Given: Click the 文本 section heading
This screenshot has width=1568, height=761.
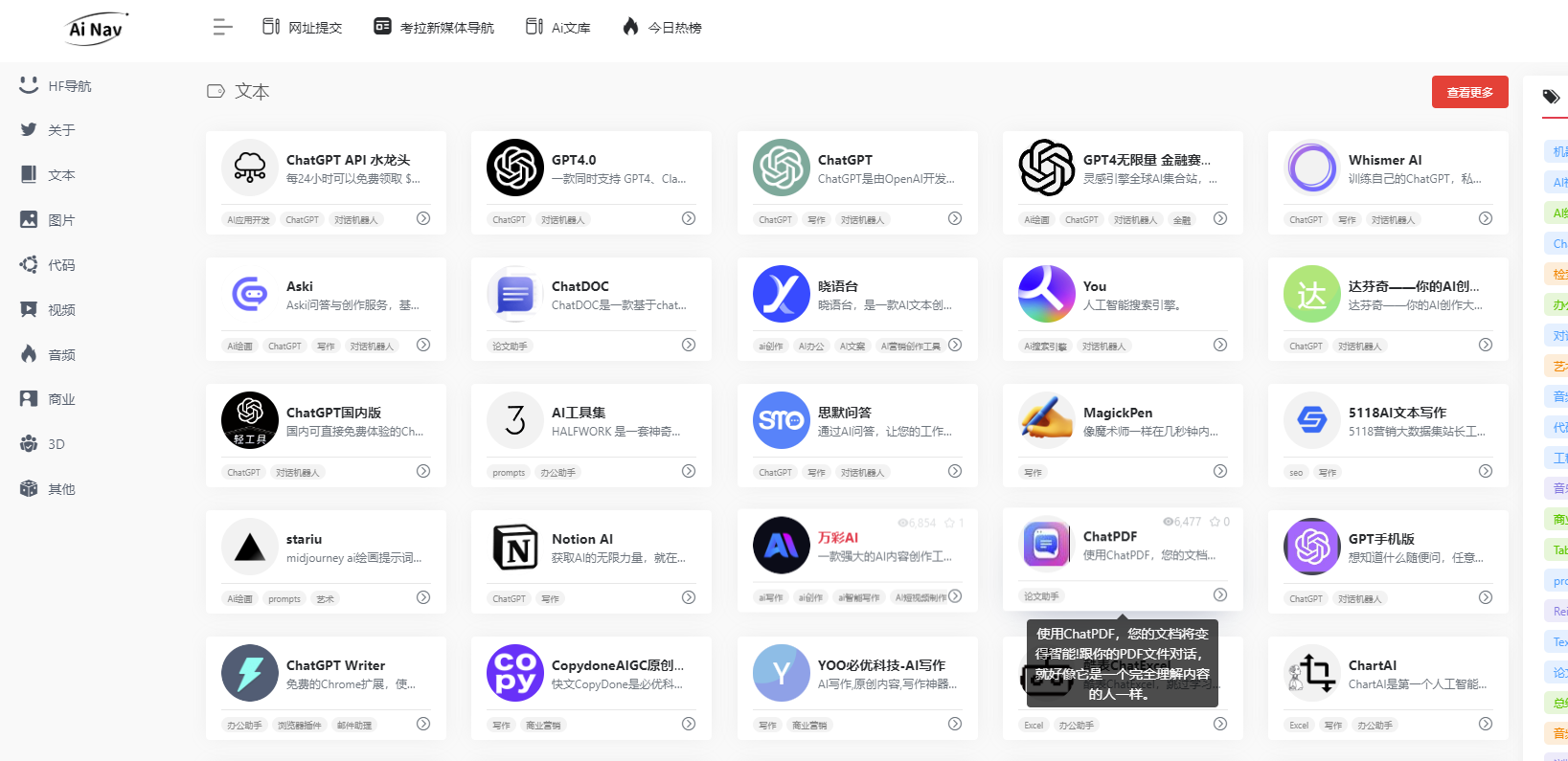Looking at the screenshot, I should pos(252,91).
